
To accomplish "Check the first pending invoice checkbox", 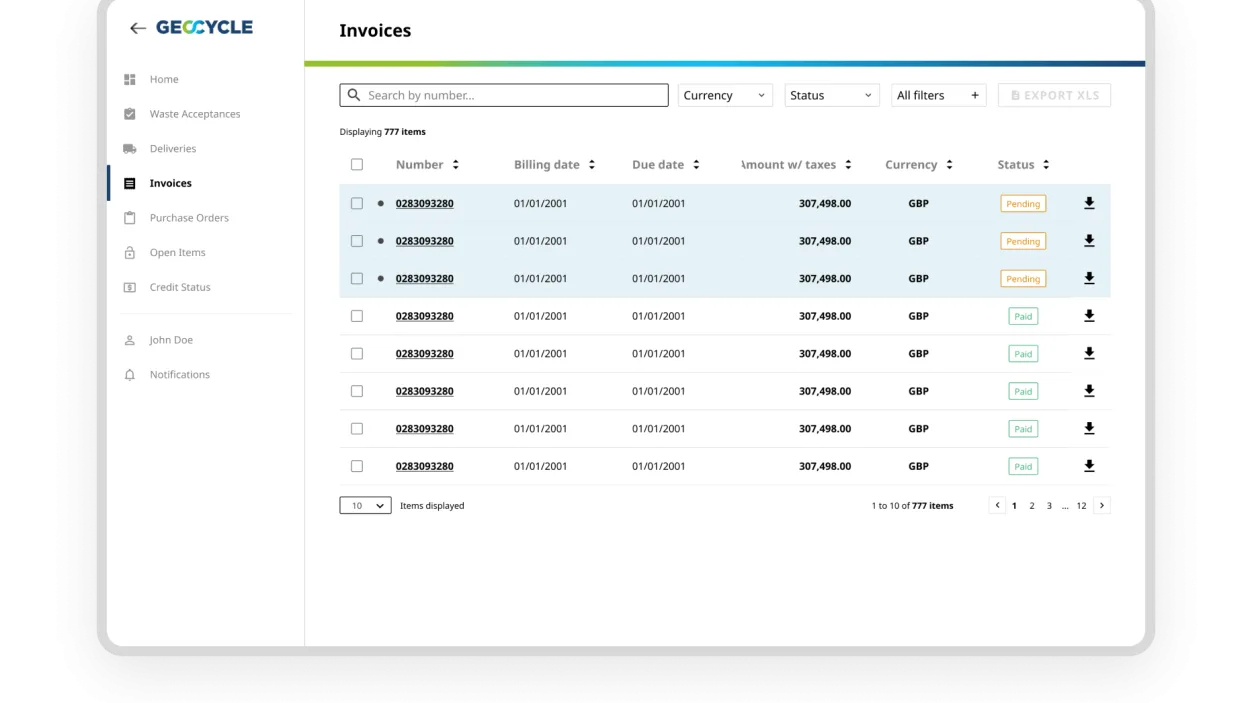I will (357, 203).
